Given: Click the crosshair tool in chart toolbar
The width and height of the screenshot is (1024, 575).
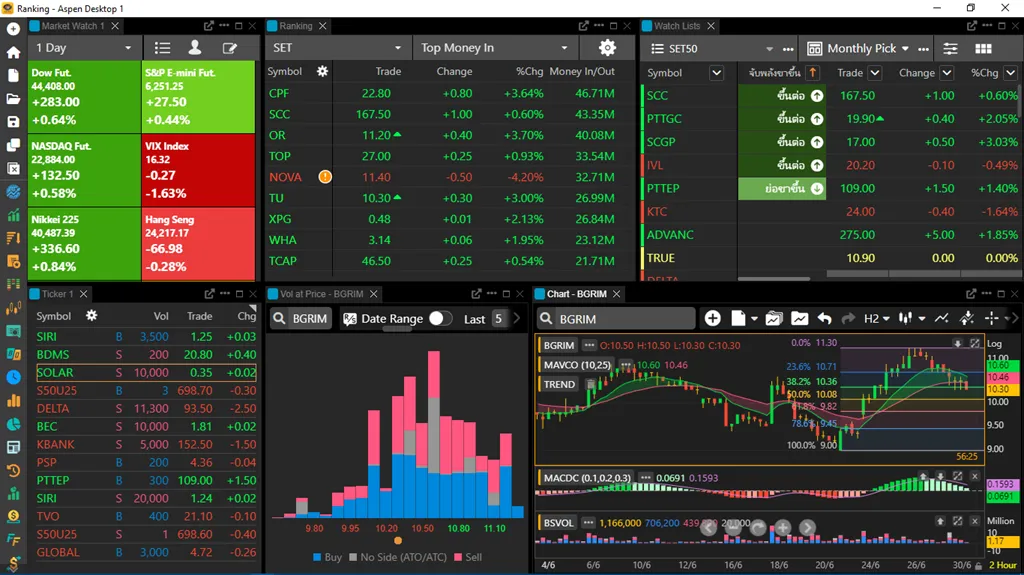Looking at the screenshot, I should pyautogui.click(x=991, y=318).
